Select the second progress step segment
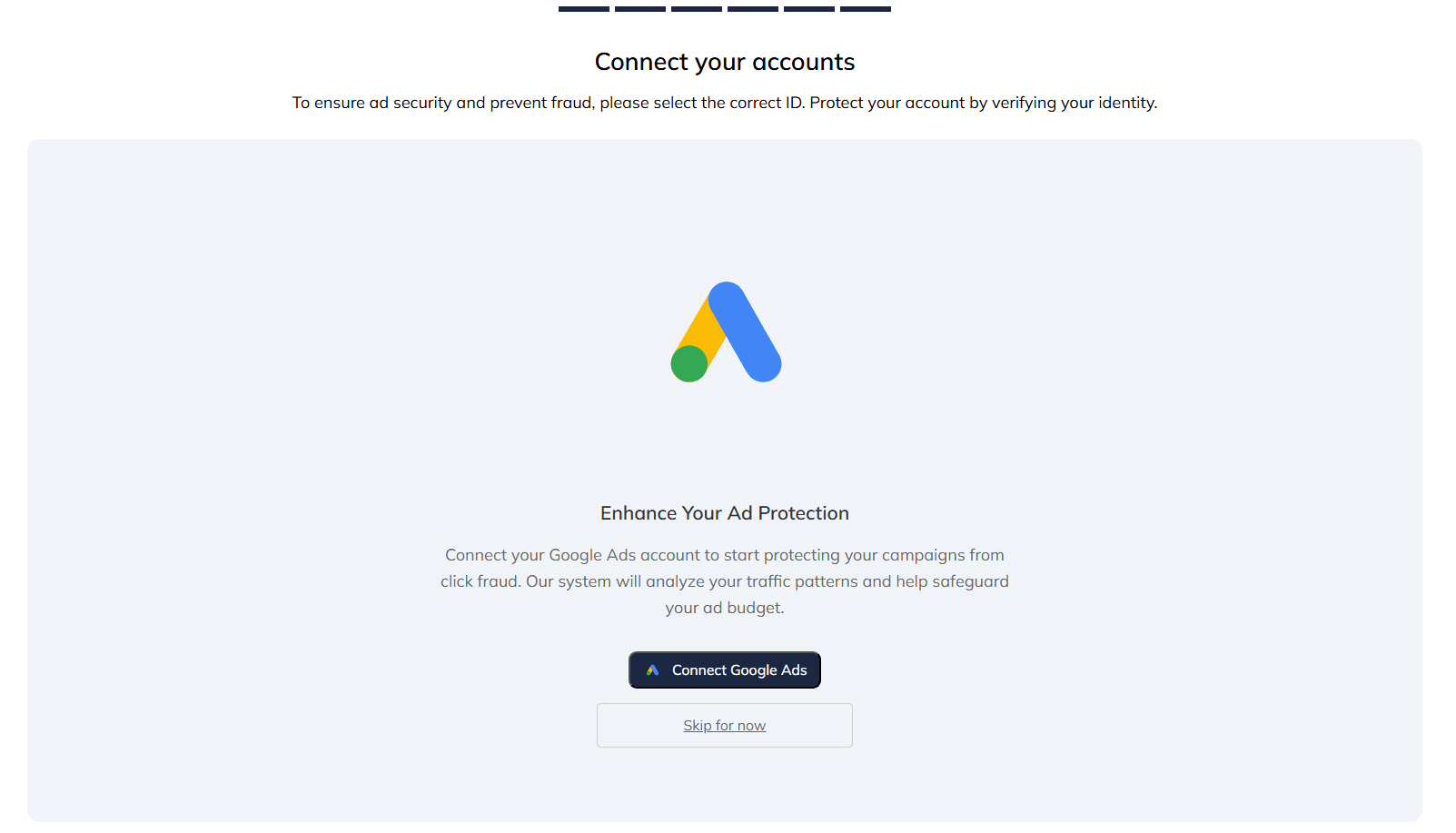The height and width of the screenshot is (833, 1456). tap(640, 9)
